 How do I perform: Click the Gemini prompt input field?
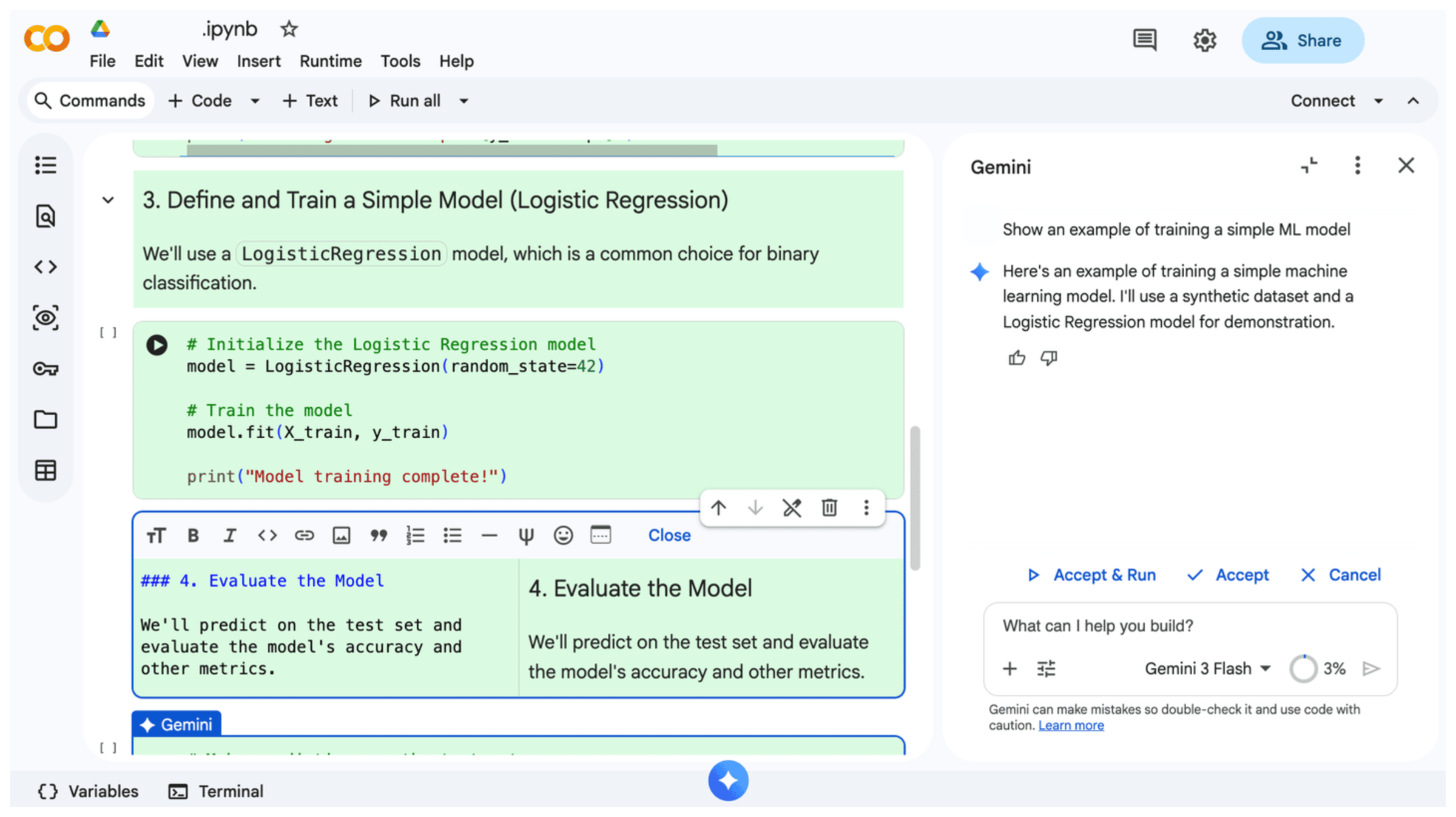(1190, 626)
